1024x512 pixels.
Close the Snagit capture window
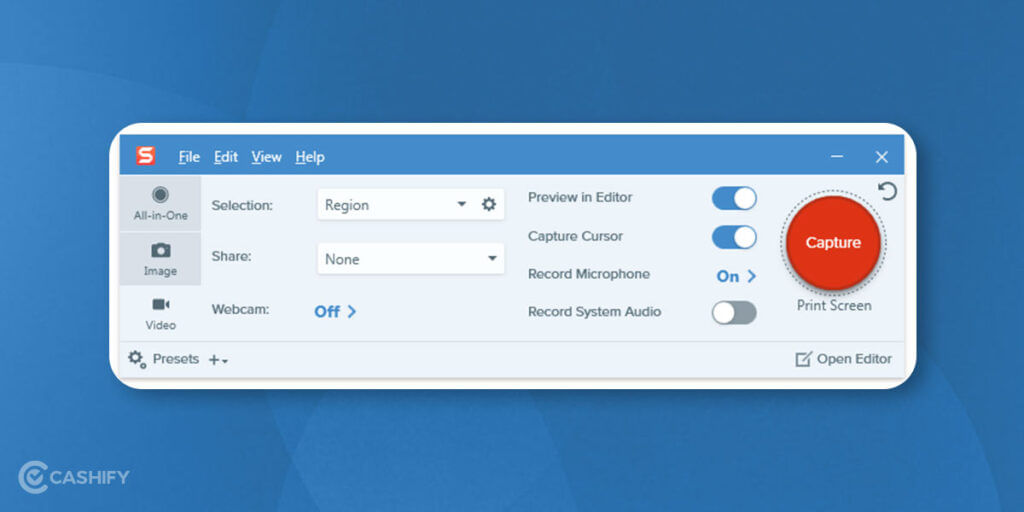tap(882, 157)
